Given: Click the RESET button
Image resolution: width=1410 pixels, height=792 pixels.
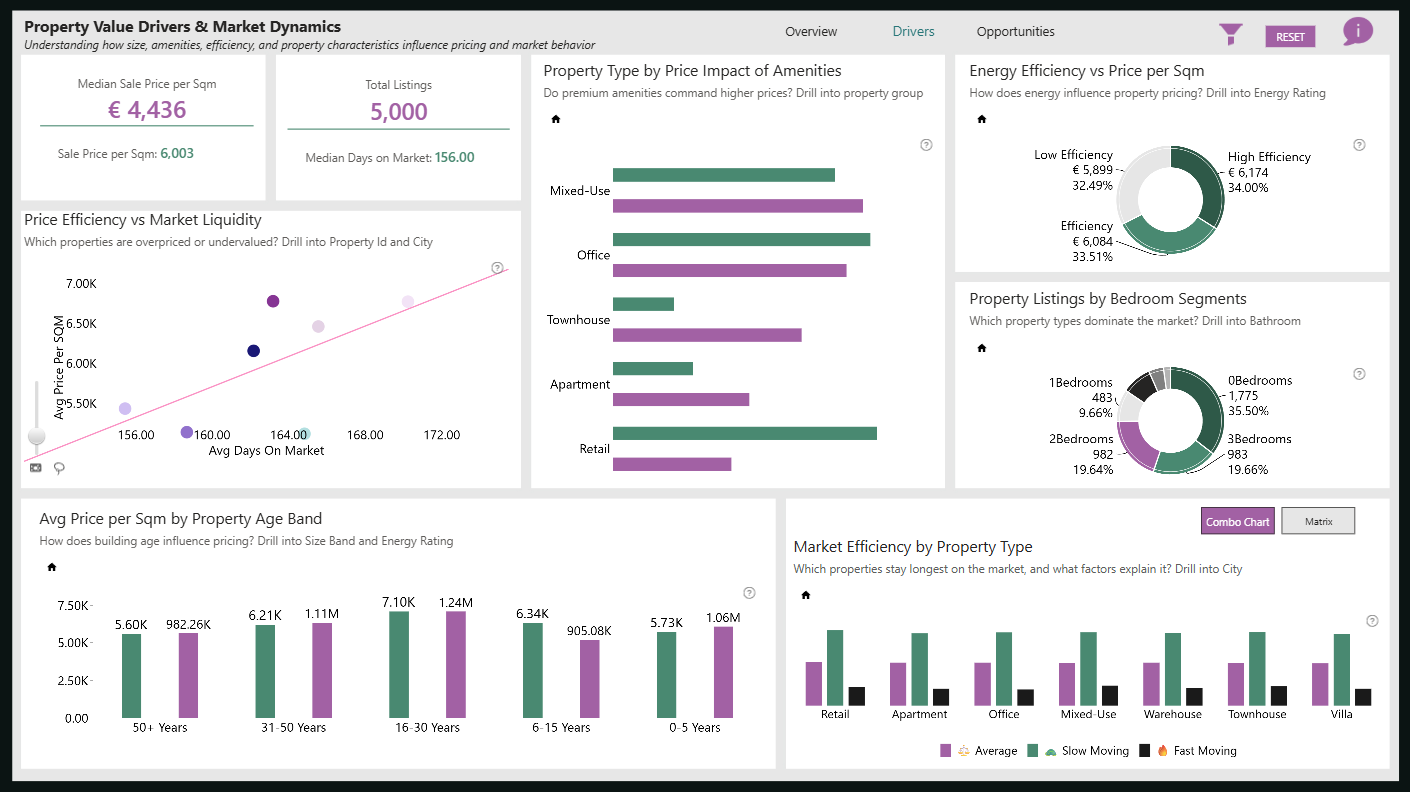Looking at the screenshot, I should pyautogui.click(x=1290, y=37).
